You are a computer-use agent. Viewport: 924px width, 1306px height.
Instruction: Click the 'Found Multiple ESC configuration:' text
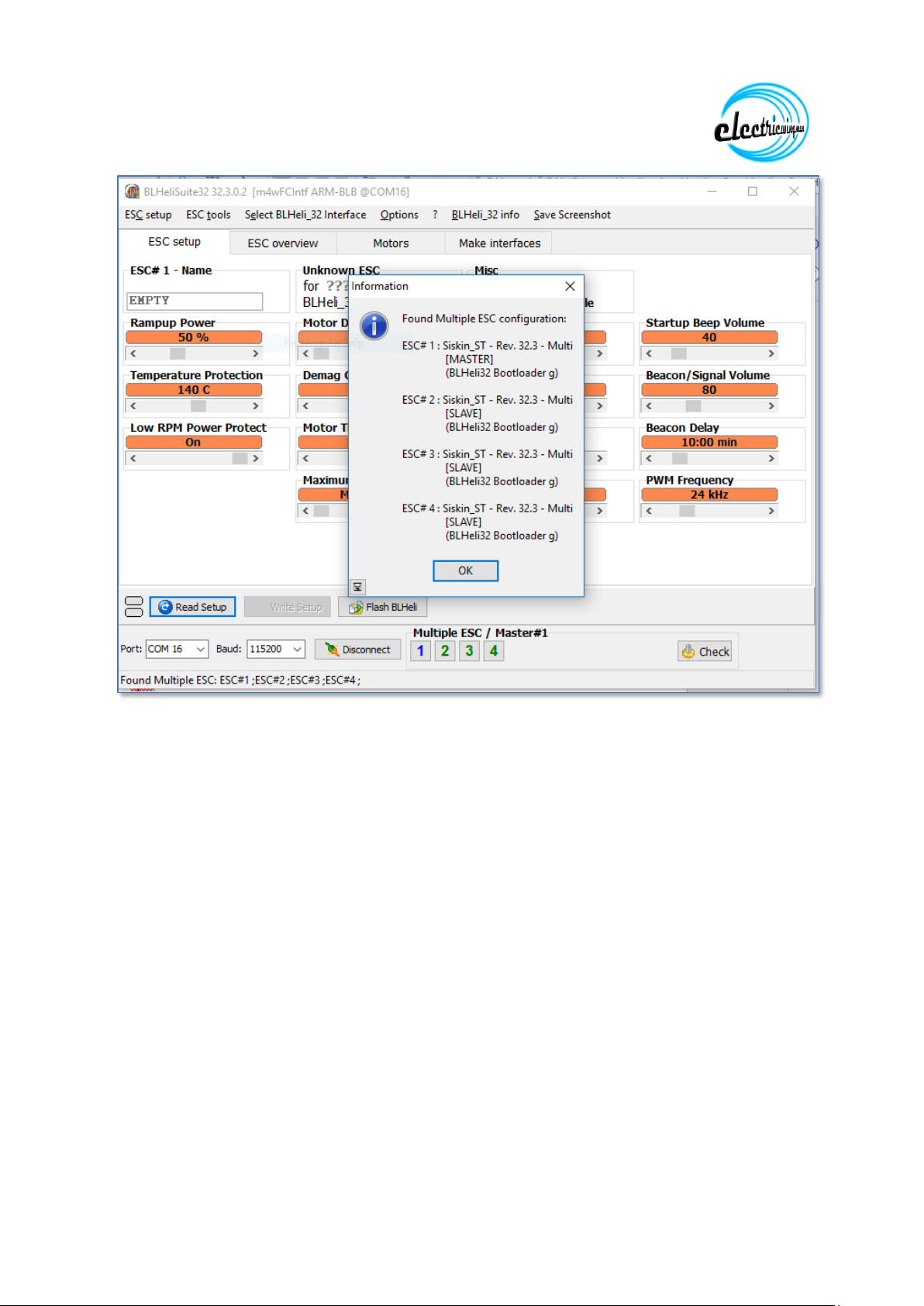click(484, 319)
